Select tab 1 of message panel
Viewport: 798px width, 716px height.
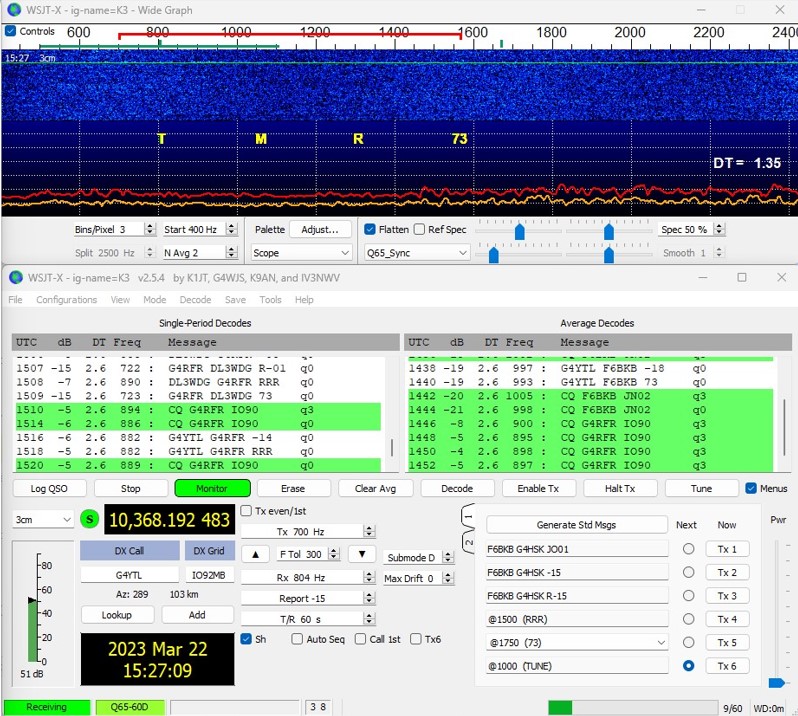click(x=466, y=518)
